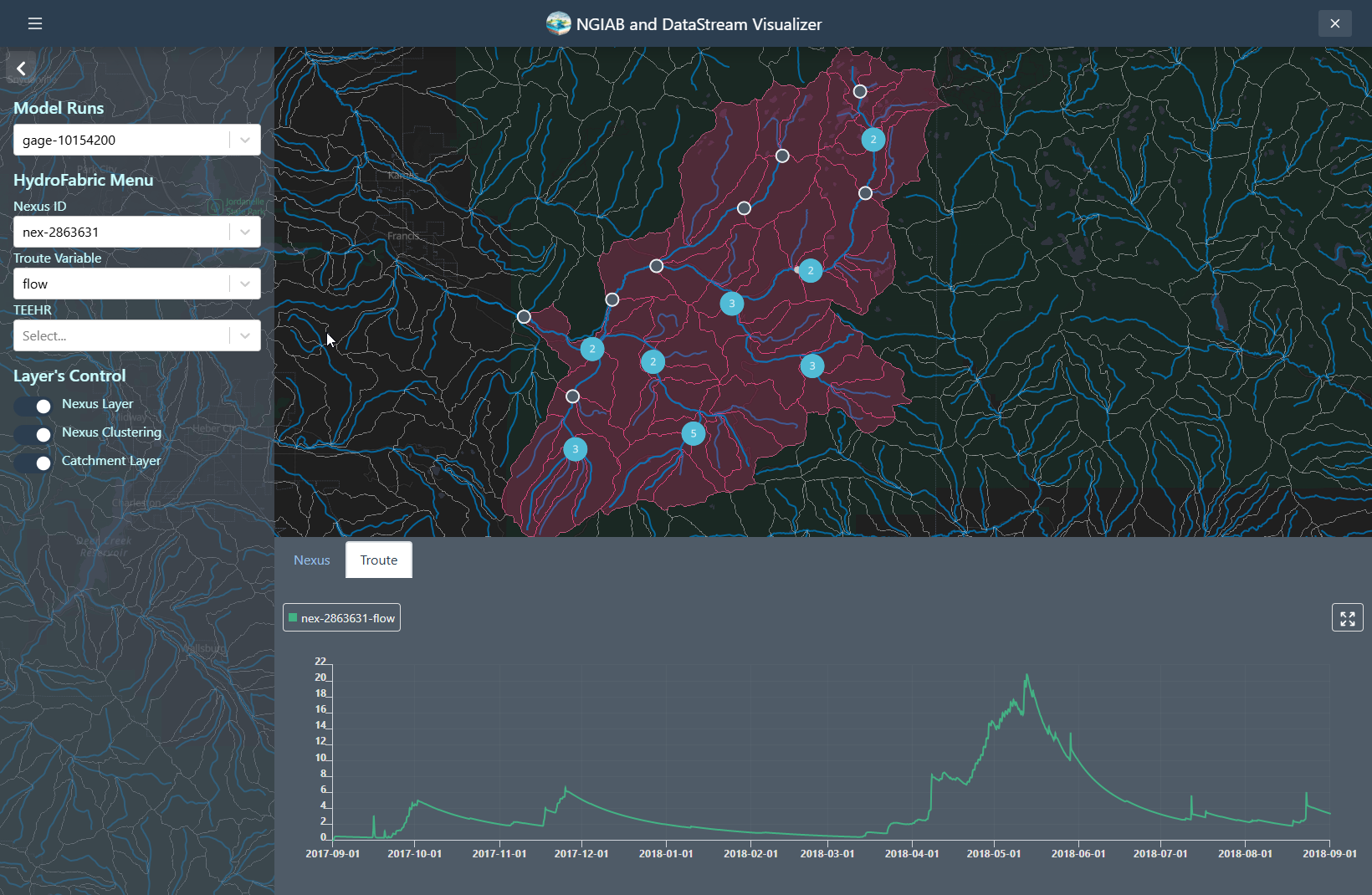The image size is (1372, 895).
Task: Select the cluster marker showing 3
Action: tap(731, 304)
